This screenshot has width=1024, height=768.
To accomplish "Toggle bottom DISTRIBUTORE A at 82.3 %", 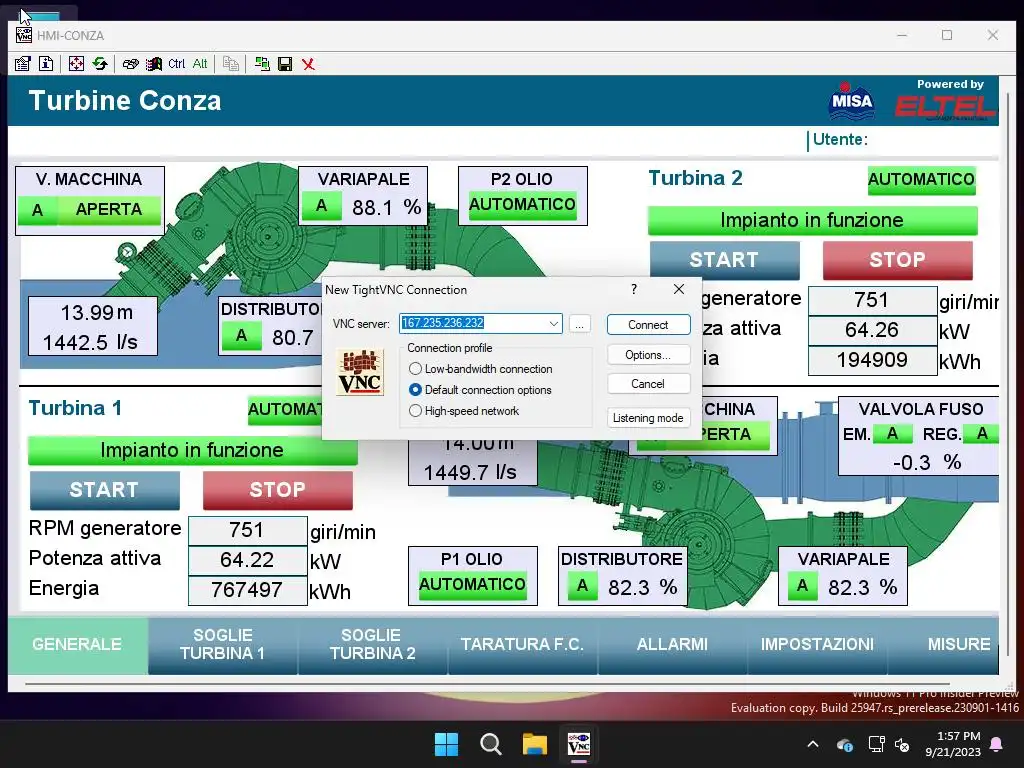I will tap(582, 586).
